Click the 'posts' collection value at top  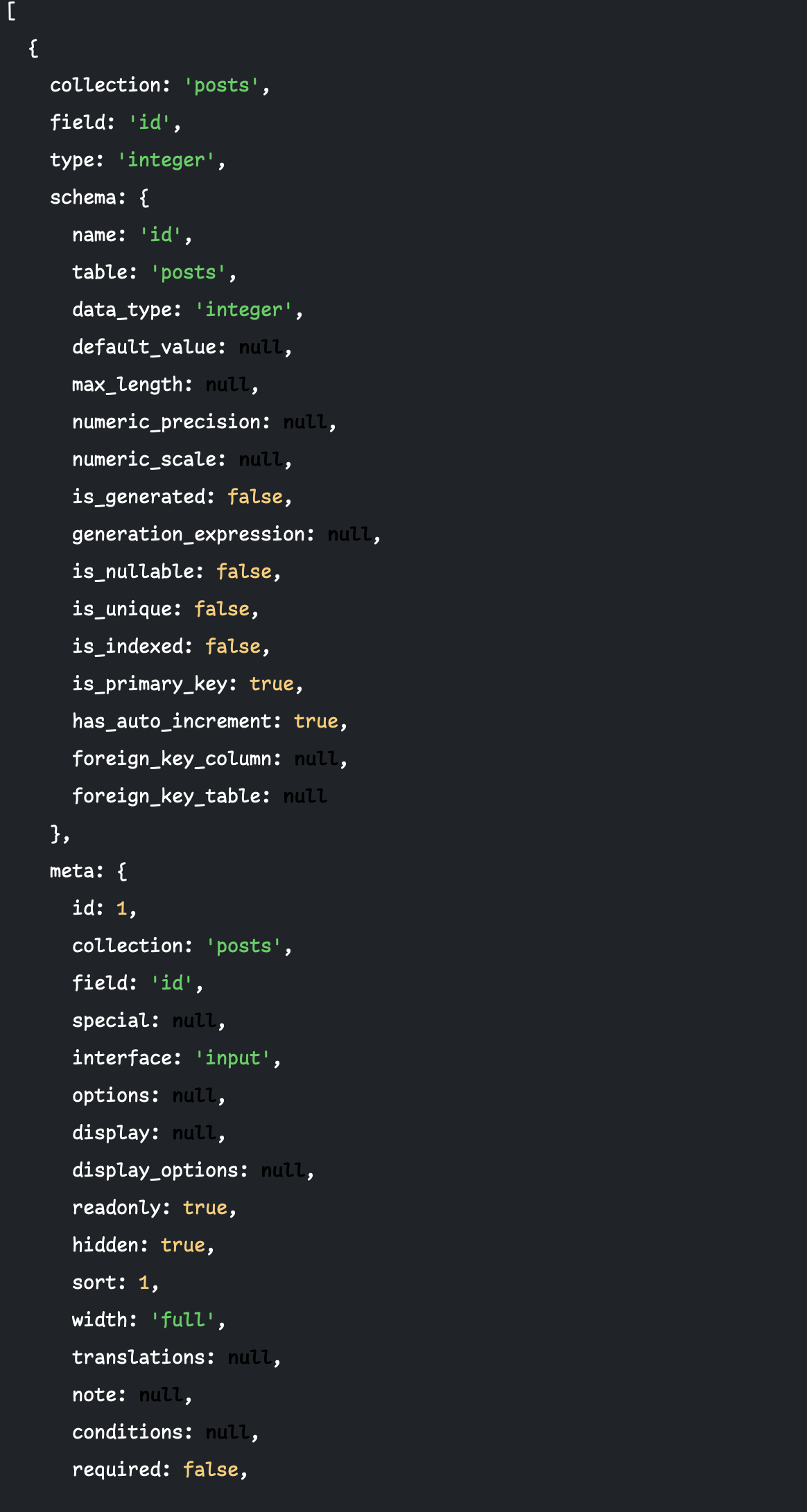(221, 85)
